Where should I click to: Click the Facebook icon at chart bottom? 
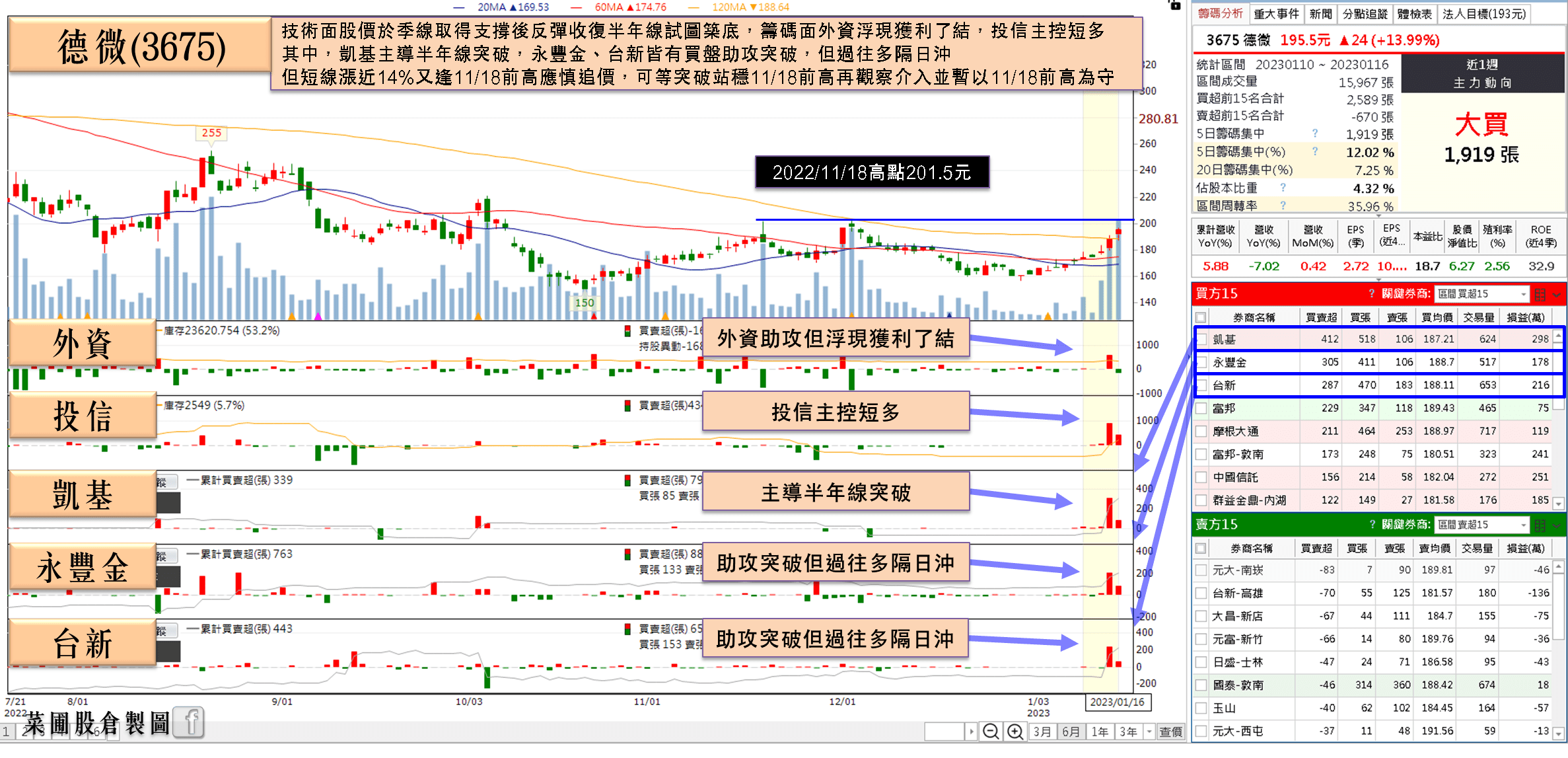pyautogui.click(x=190, y=722)
